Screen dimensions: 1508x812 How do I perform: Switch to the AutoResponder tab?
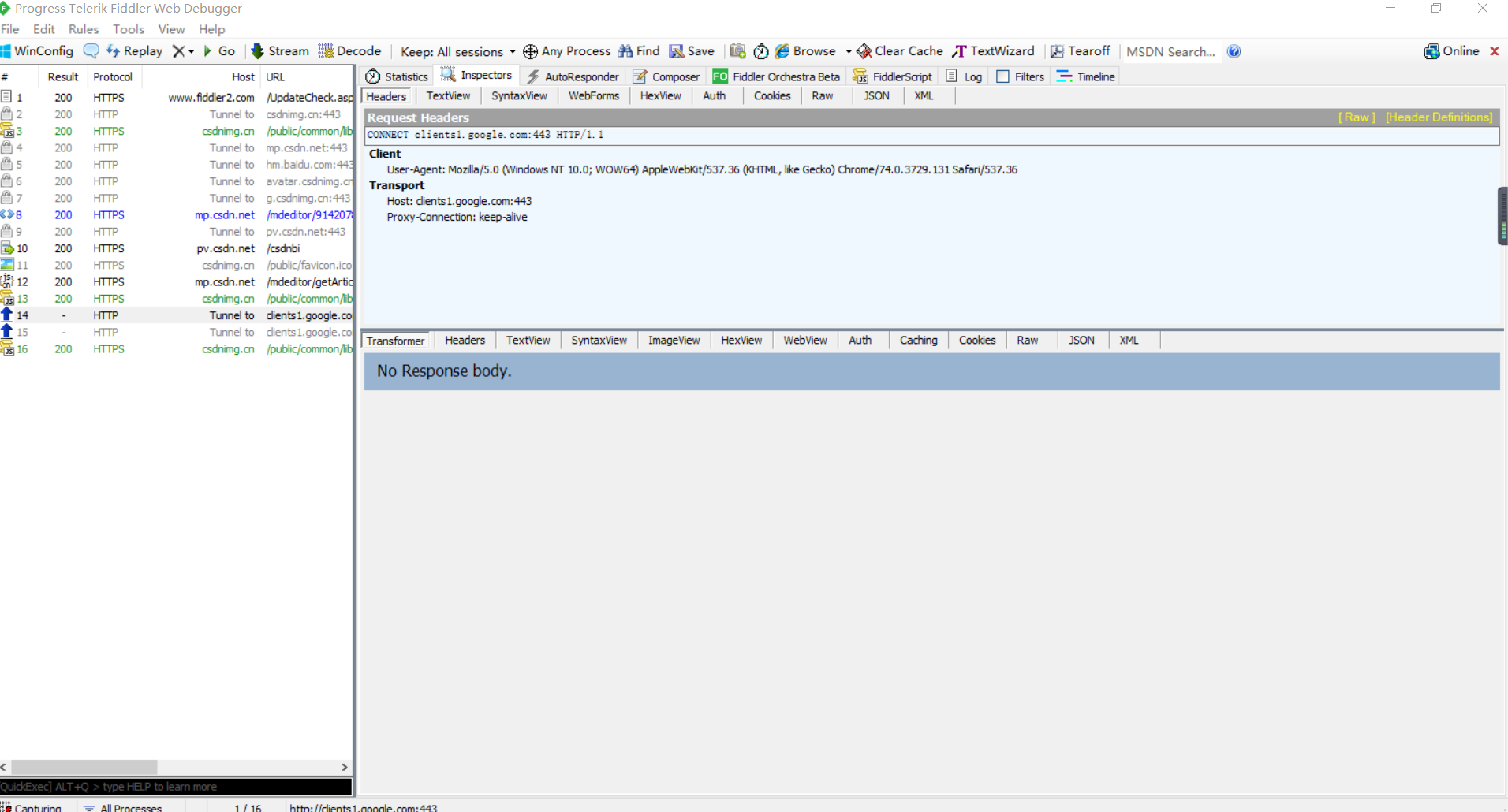573,76
